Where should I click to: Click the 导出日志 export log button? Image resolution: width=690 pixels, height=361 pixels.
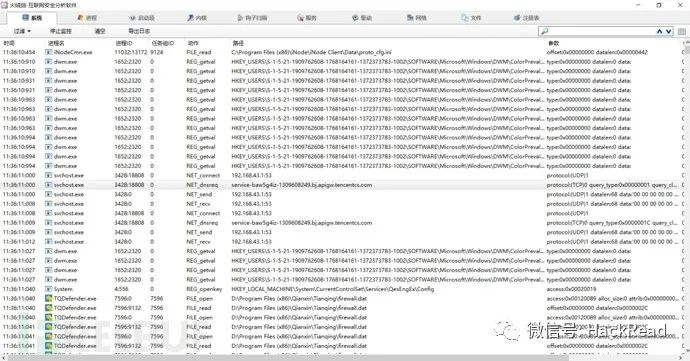pyautogui.click(x=139, y=31)
